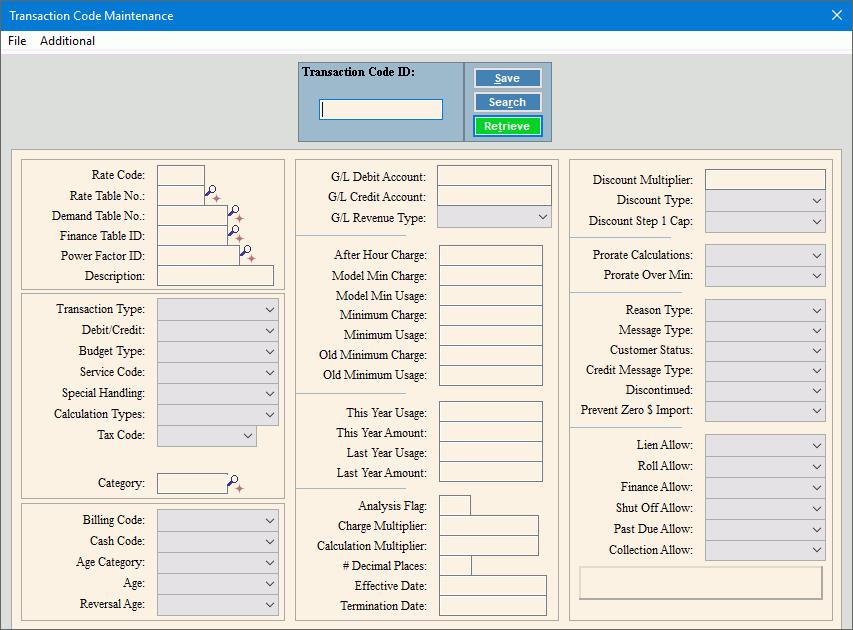
Task: Open lookup icon next to Finance Table ID
Action: point(236,234)
